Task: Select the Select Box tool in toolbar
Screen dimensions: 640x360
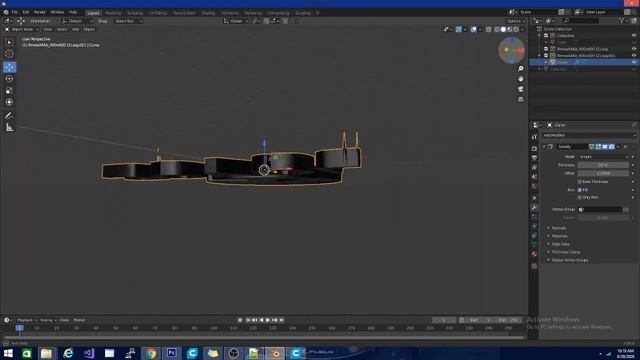Action: [9, 42]
